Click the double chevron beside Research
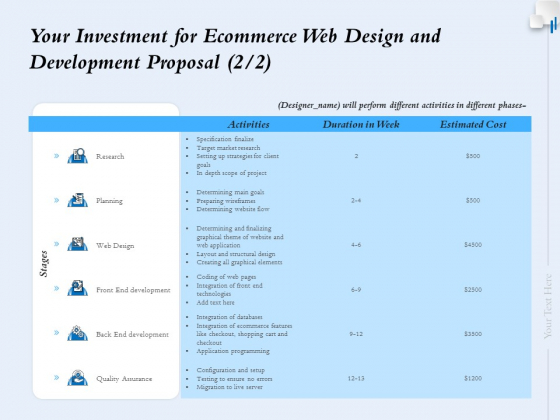This screenshot has width=560, height=420. (56, 156)
